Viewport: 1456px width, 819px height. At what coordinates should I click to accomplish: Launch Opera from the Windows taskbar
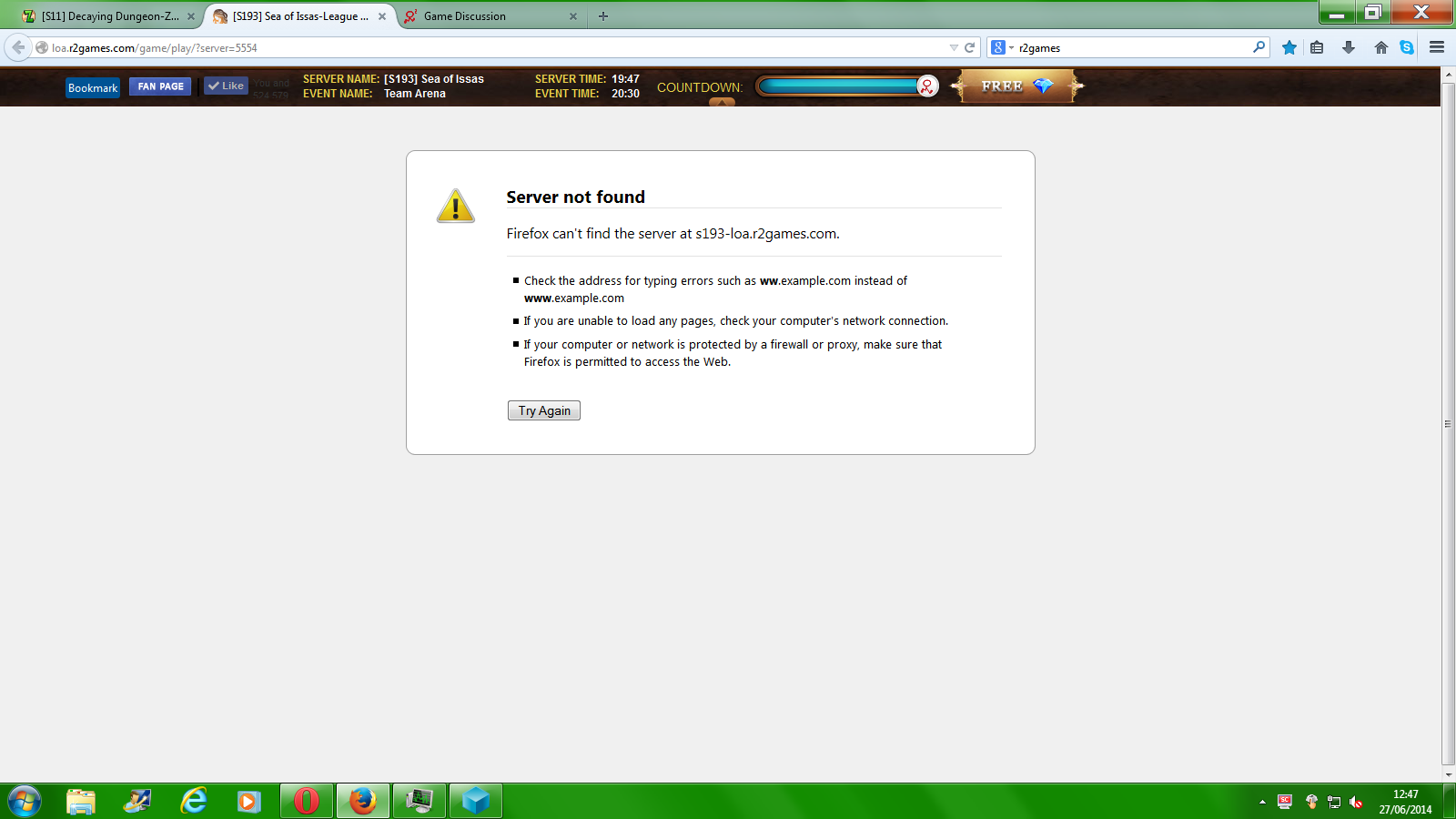pyautogui.click(x=307, y=801)
